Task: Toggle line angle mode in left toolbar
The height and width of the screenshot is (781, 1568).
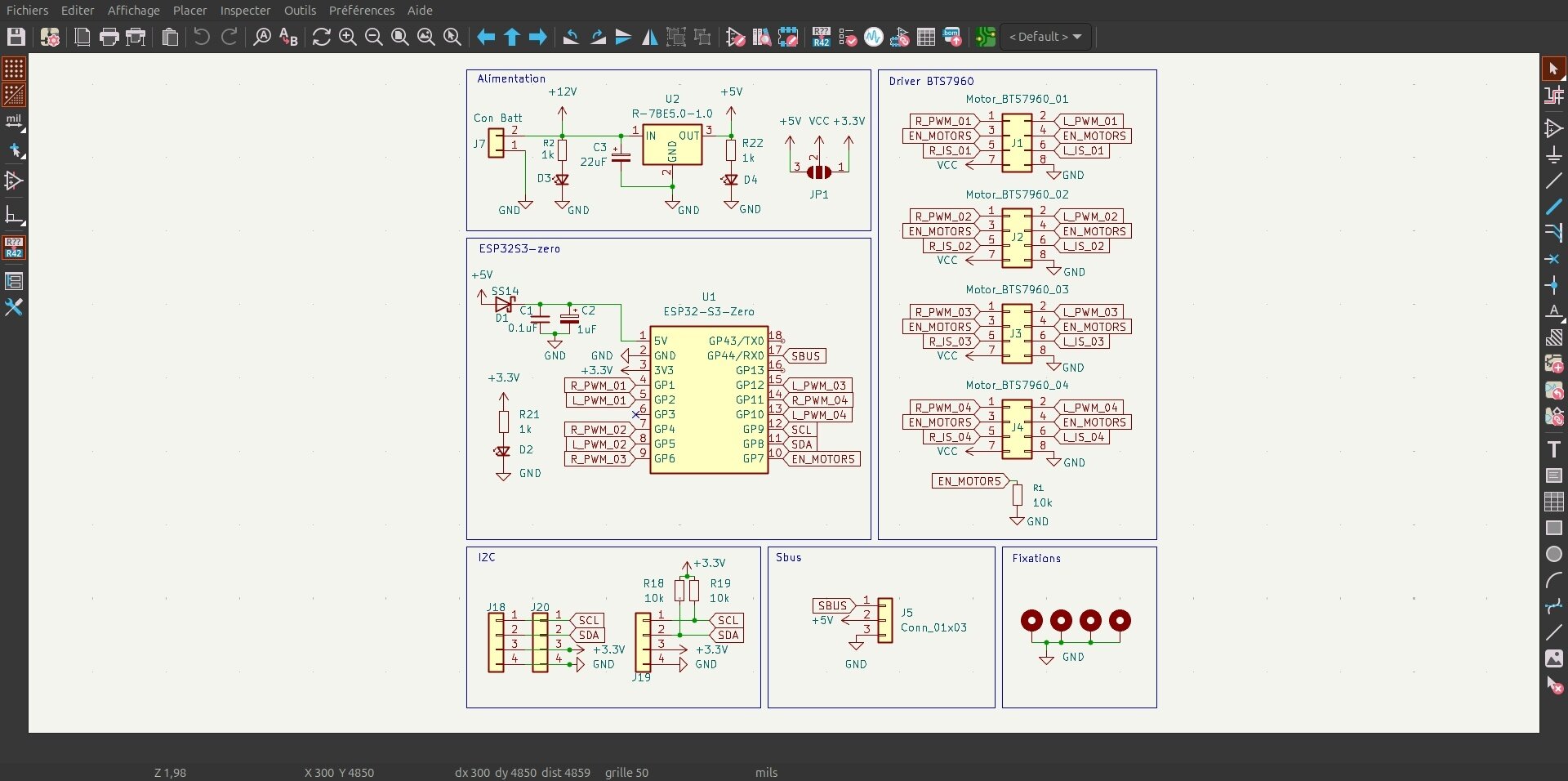Action: click(14, 216)
